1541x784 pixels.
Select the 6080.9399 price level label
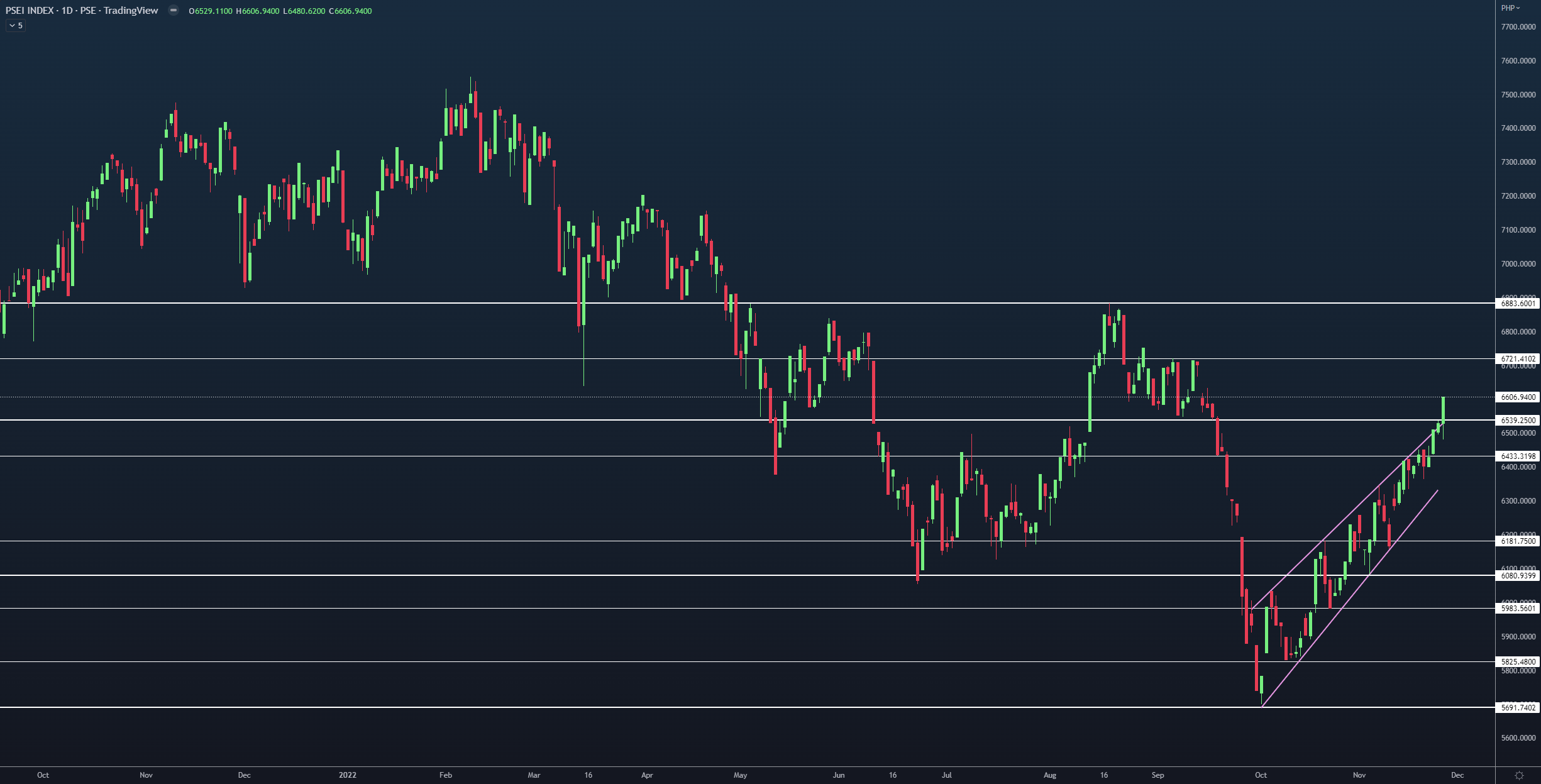pyautogui.click(x=1518, y=575)
